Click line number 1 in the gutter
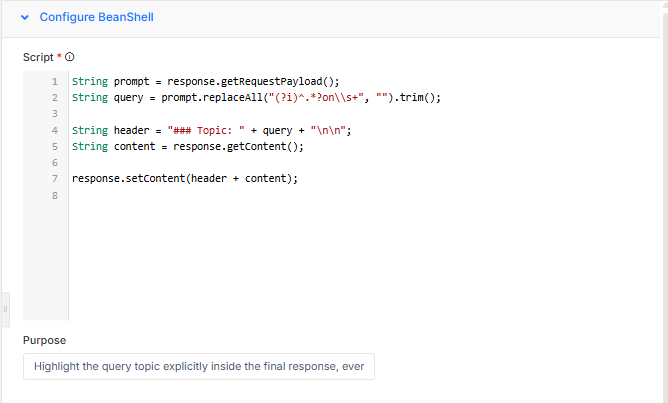Image resolution: width=668 pixels, height=403 pixels. coord(54,81)
